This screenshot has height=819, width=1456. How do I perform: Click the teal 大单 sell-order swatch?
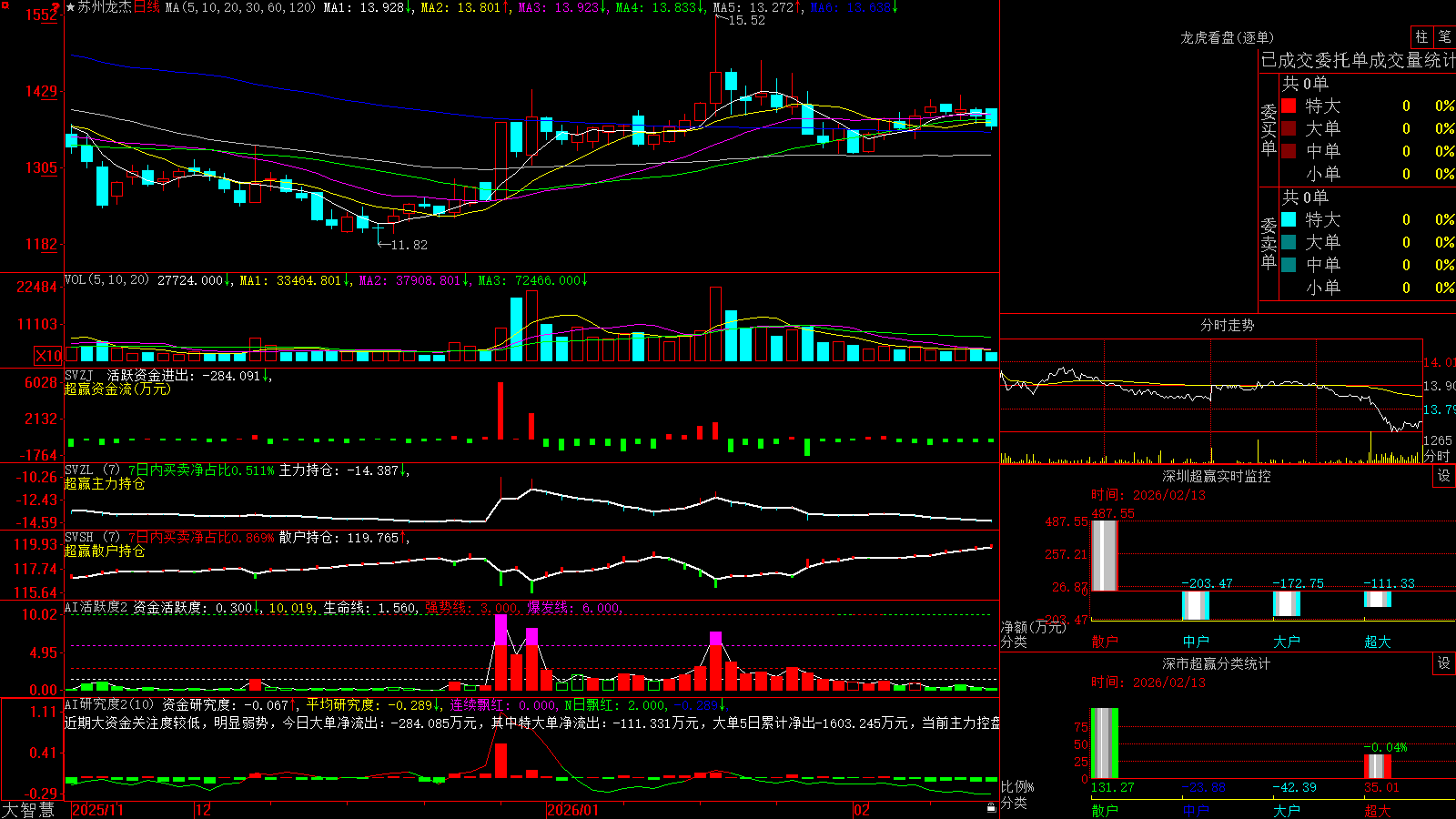[x=1289, y=242]
